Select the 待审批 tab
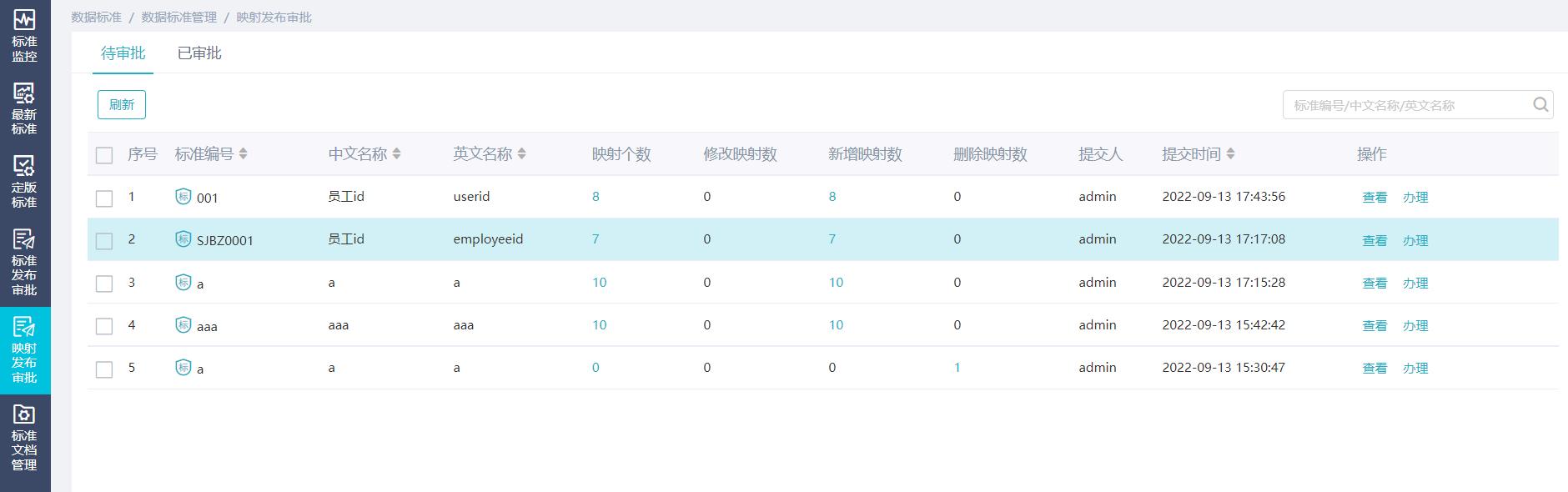Viewport: 1568px width, 492px height. (x=123, y=53)
